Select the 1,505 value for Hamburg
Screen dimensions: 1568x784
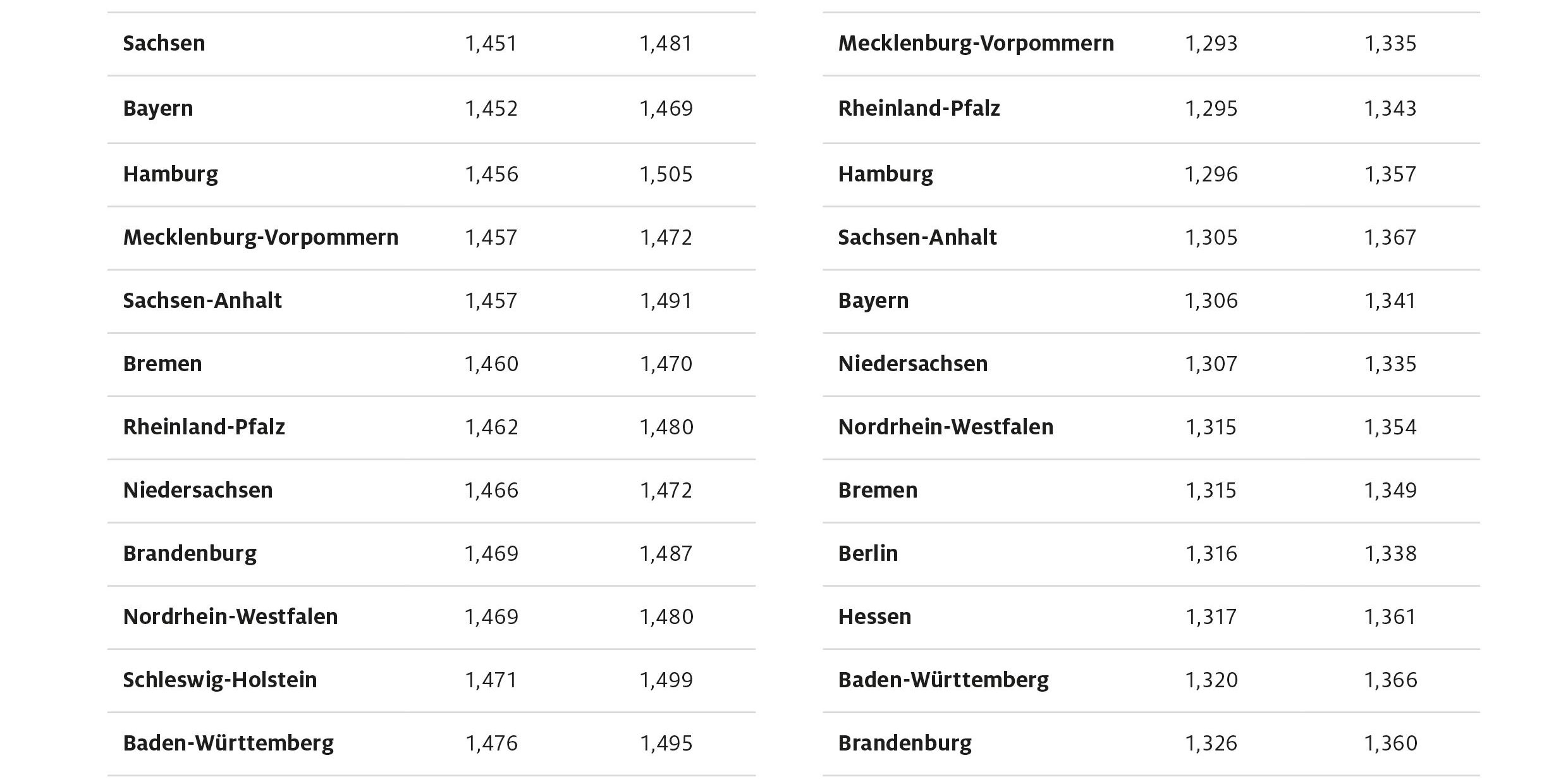click(666, 174)
